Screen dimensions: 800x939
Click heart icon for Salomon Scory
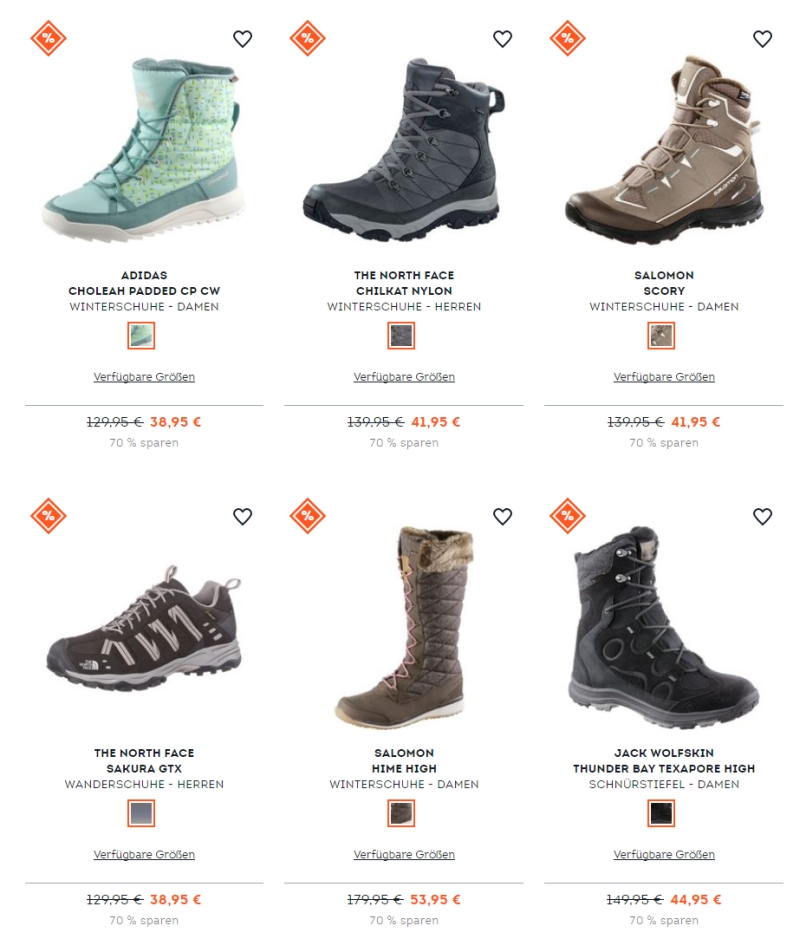pos(762,39)
